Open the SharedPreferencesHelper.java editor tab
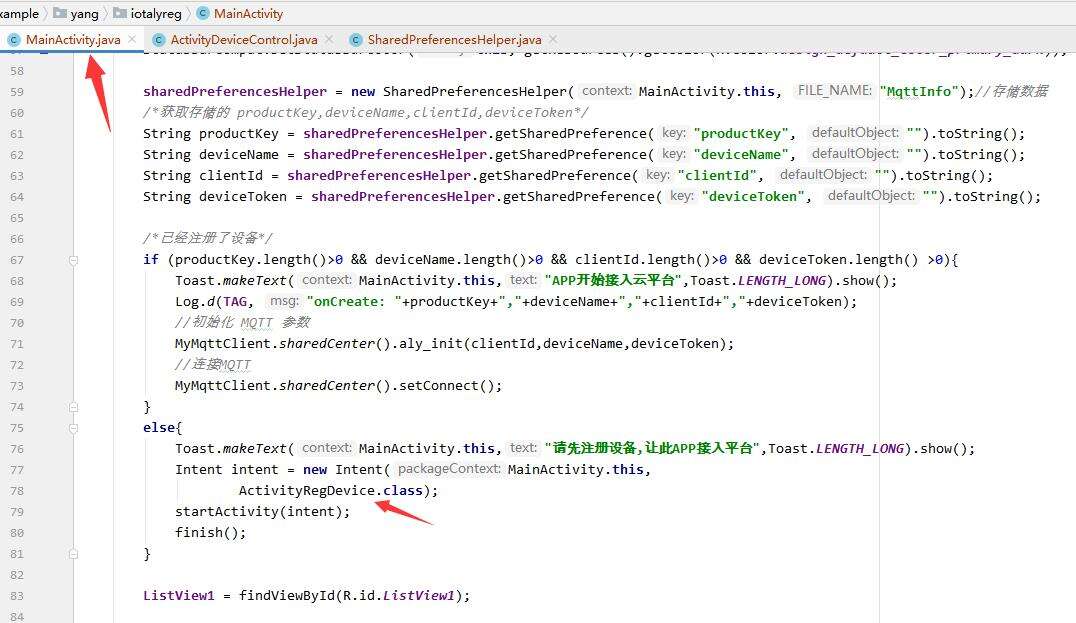The width and height of the screenshot is (1076, 623). [454, 40]
